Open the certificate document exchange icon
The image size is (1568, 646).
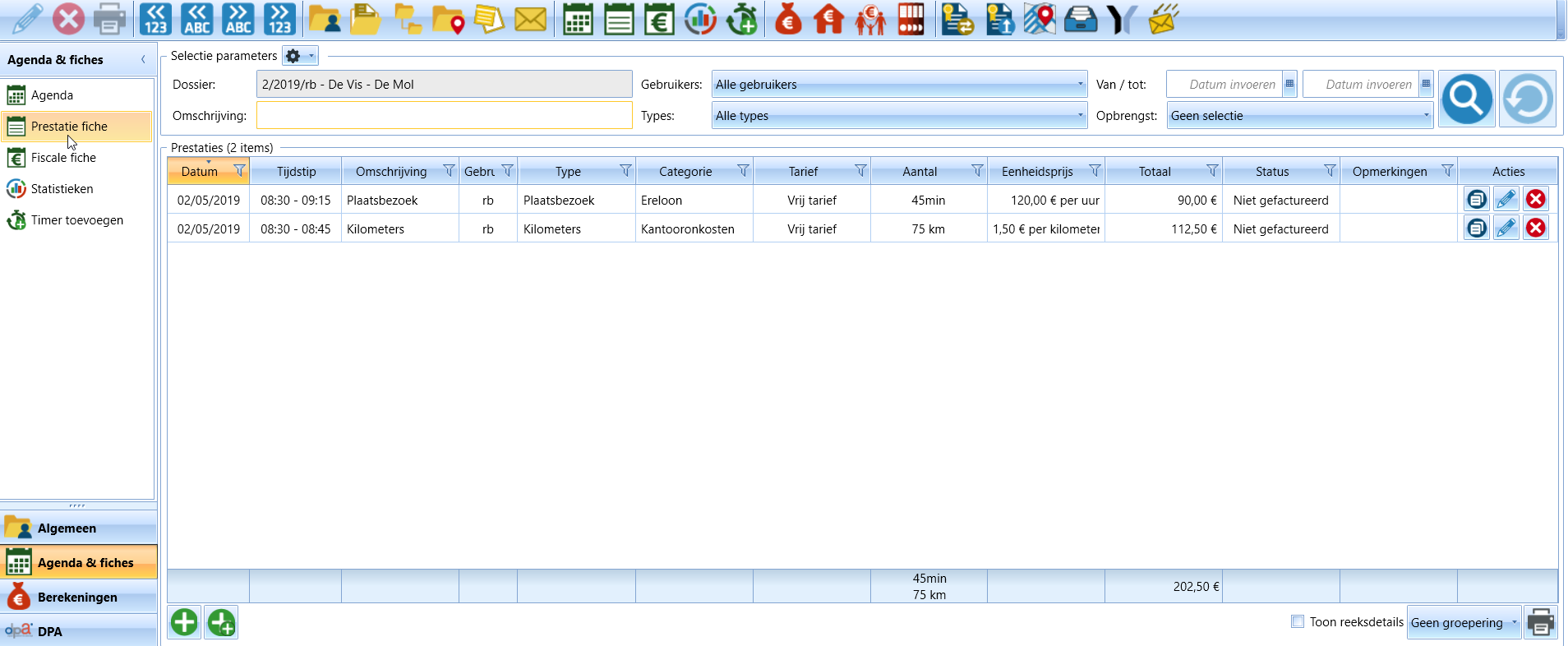click(x=957, y=19)
